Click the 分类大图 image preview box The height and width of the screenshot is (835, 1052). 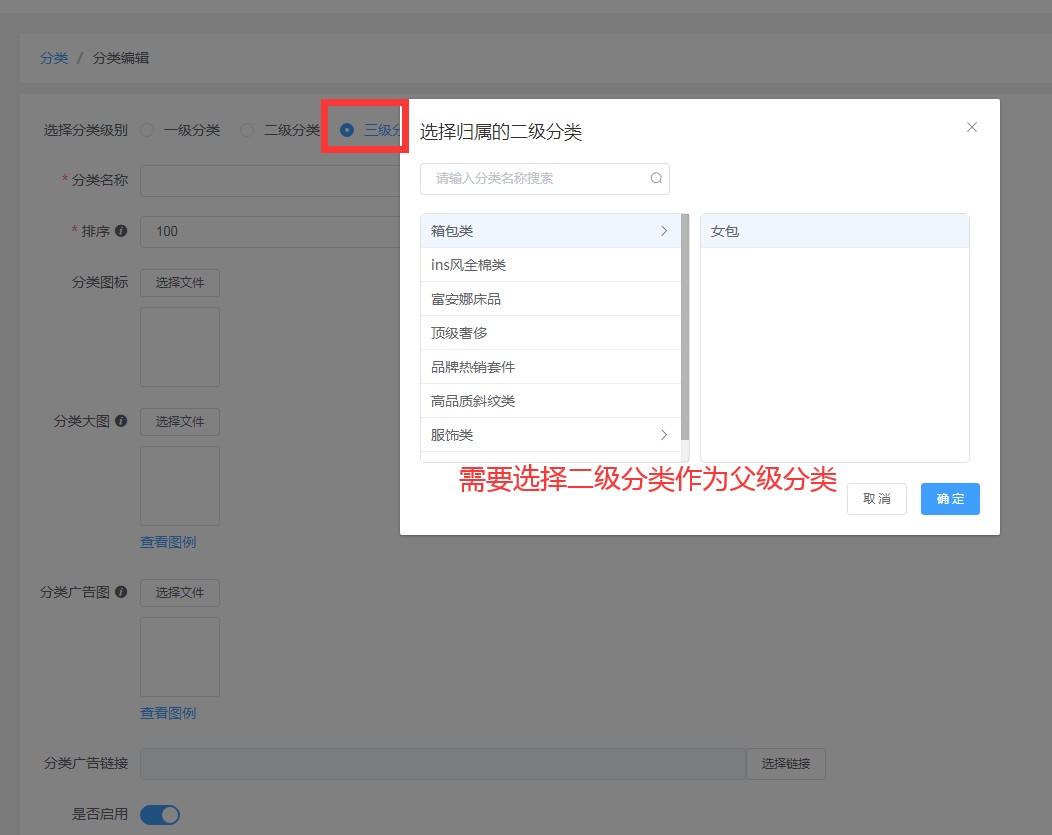[x=180, y=486]
